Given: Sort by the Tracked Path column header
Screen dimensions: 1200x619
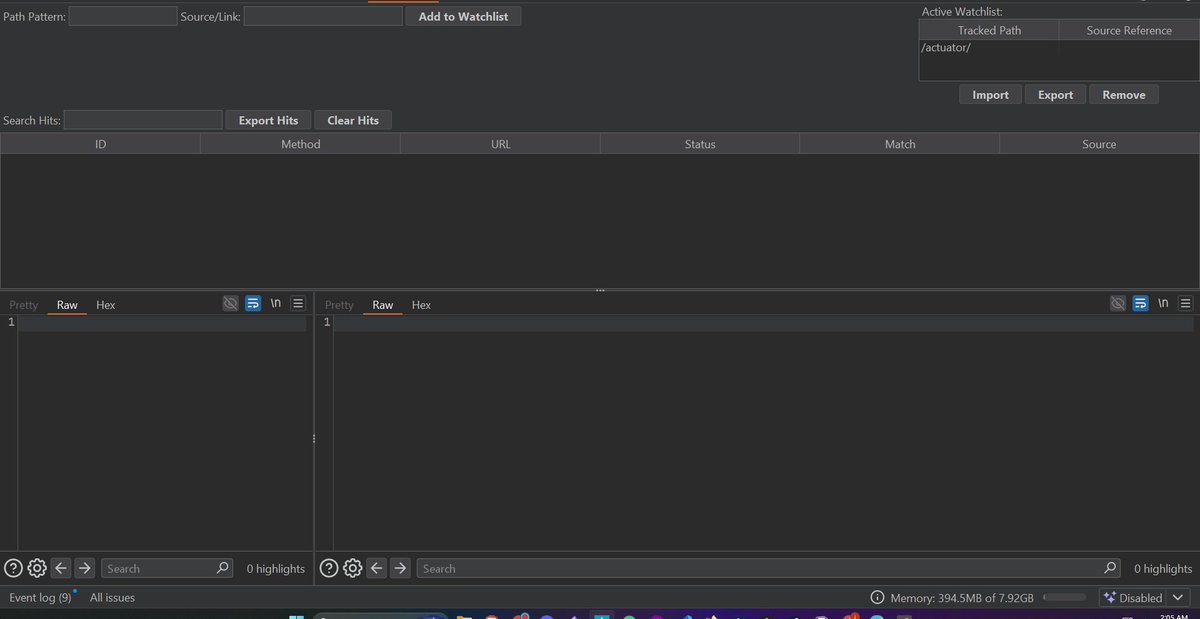Looking at the screenshot, I should coord(989,30).
